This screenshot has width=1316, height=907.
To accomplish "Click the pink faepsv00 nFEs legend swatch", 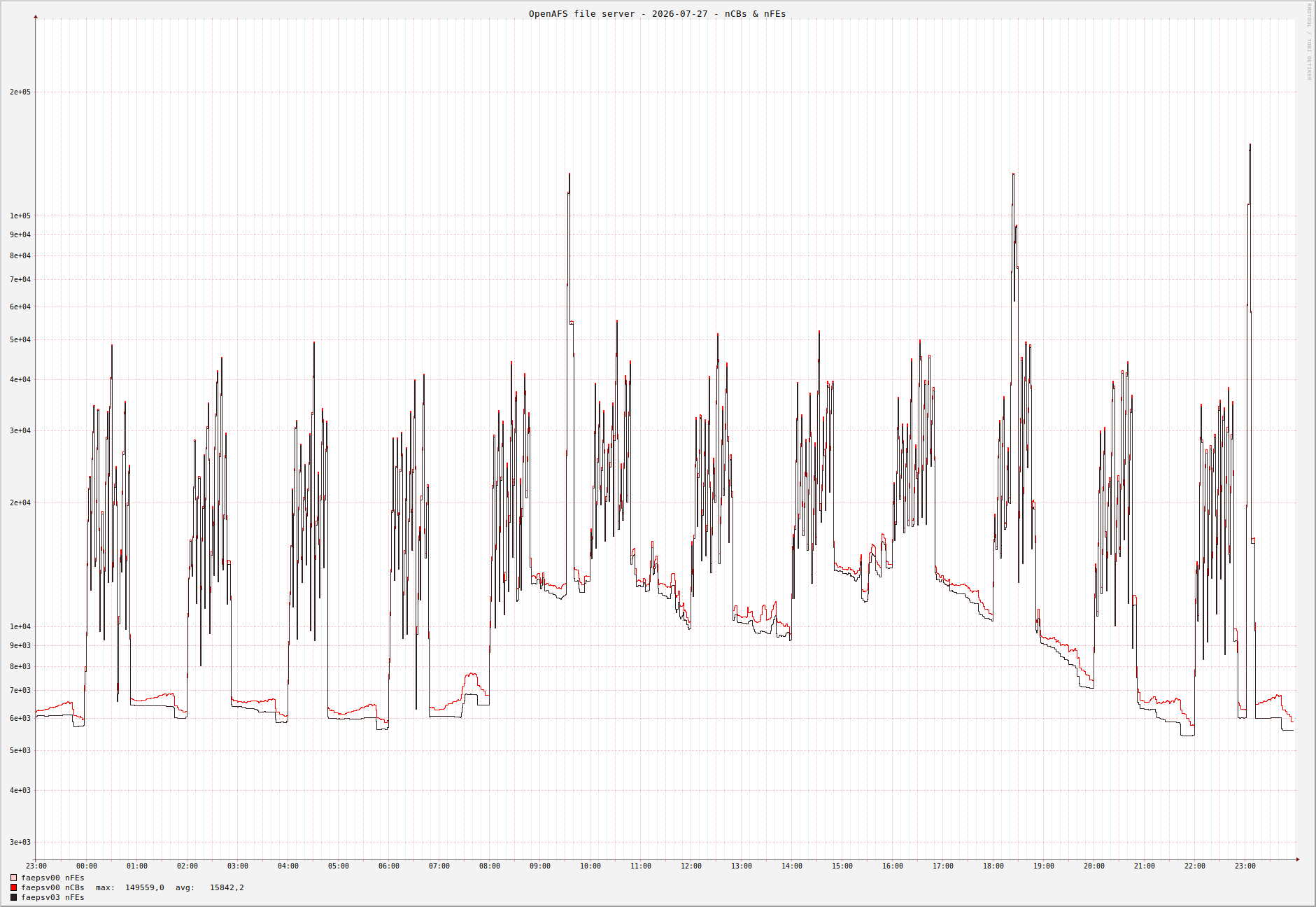I will pyautogui.click(x=13, y=878).
